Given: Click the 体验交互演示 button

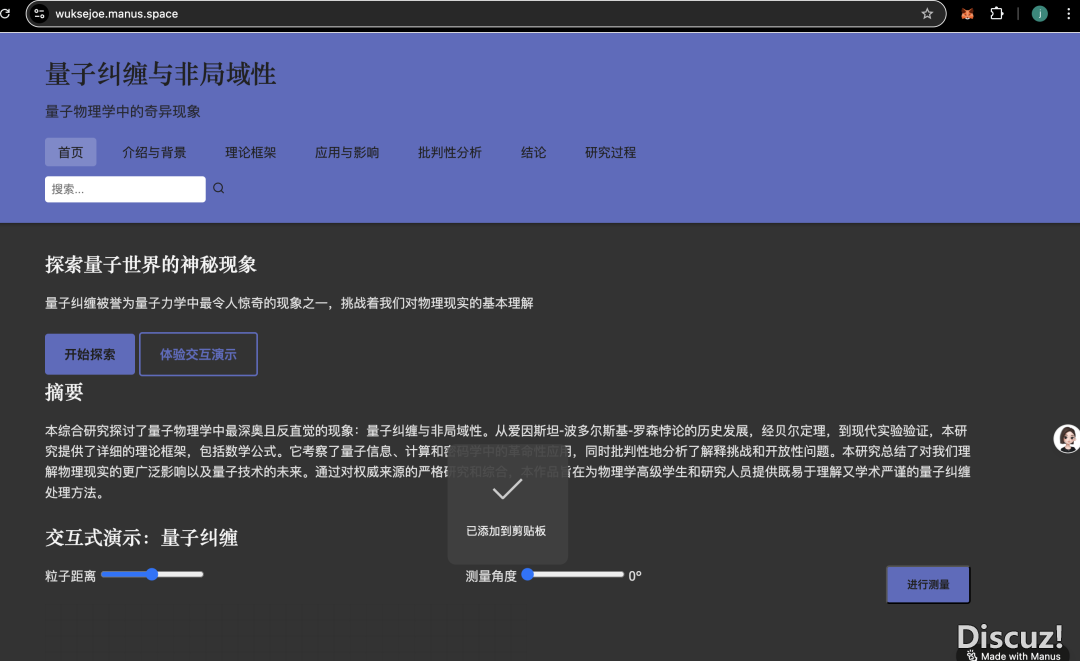Looking at the screenshot, I should coord(198,354).
